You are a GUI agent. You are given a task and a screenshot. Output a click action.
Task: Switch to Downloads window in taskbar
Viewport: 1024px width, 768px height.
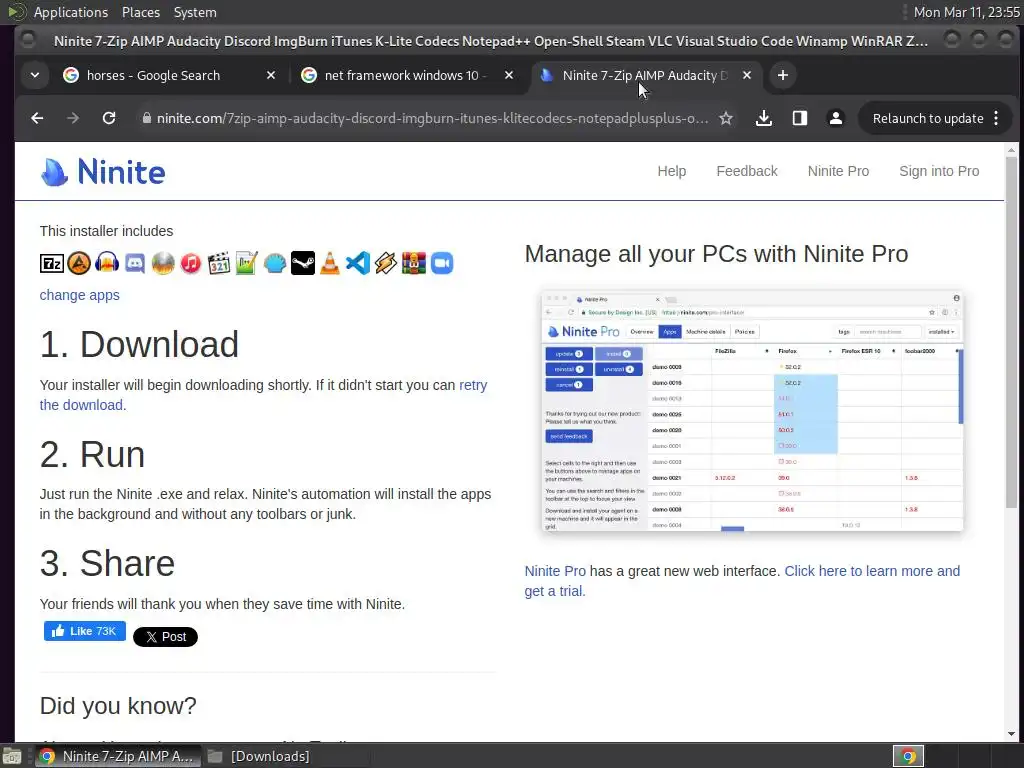pos(259,756)
